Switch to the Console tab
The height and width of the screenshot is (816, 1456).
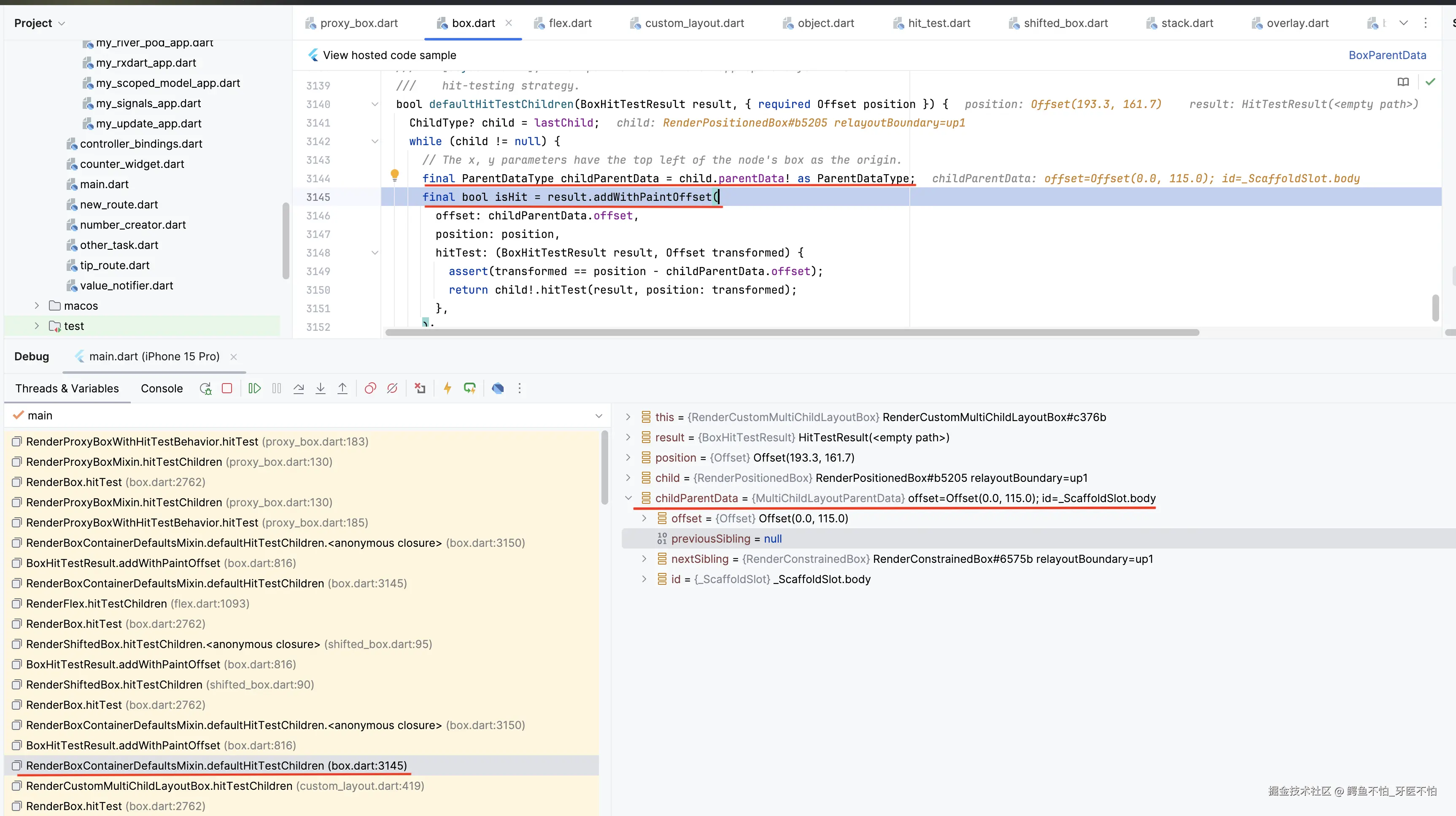coord(162,389)
